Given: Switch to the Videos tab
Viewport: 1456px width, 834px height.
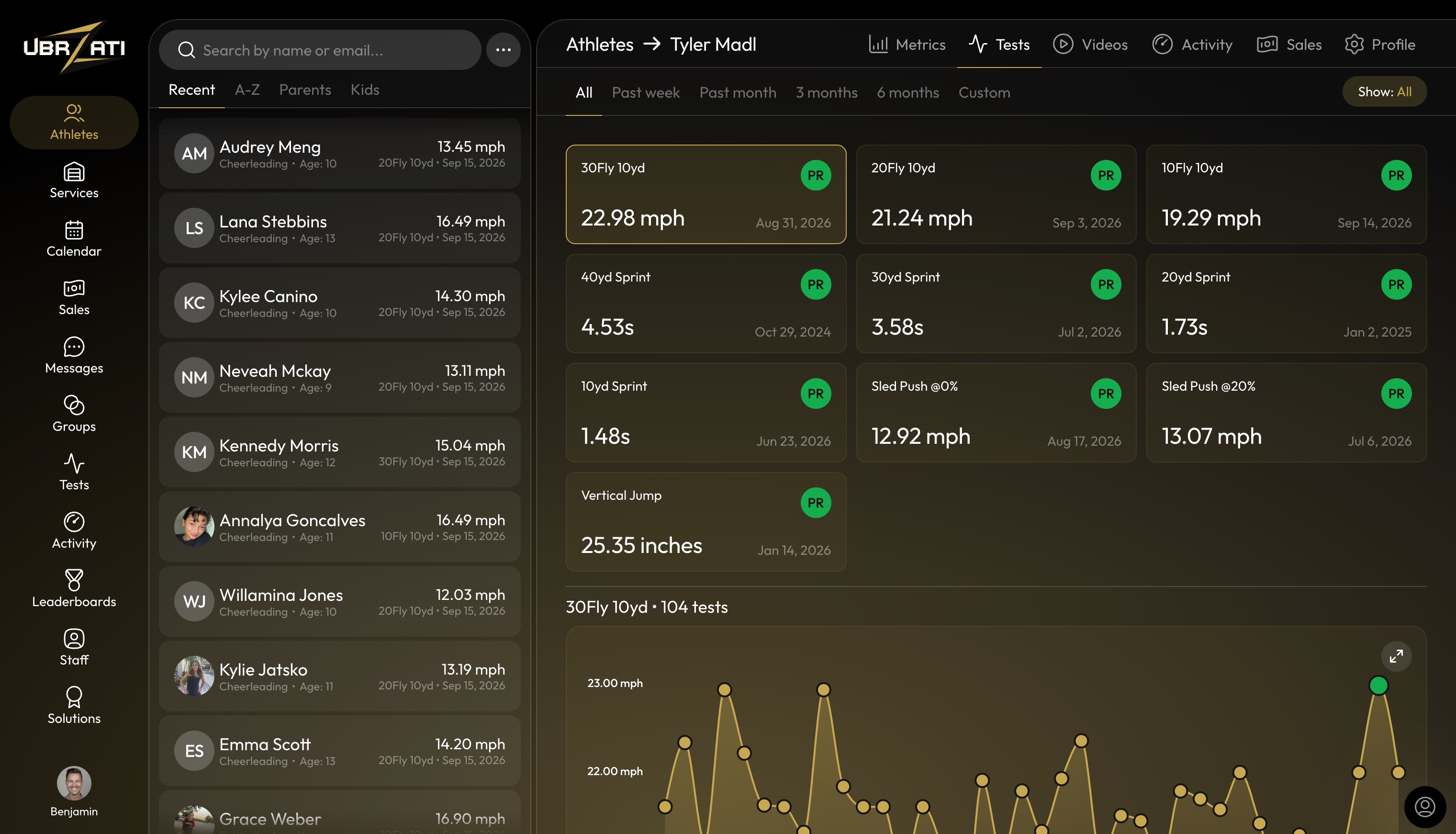Looking at the screenshot, I should click(1090, 44).
